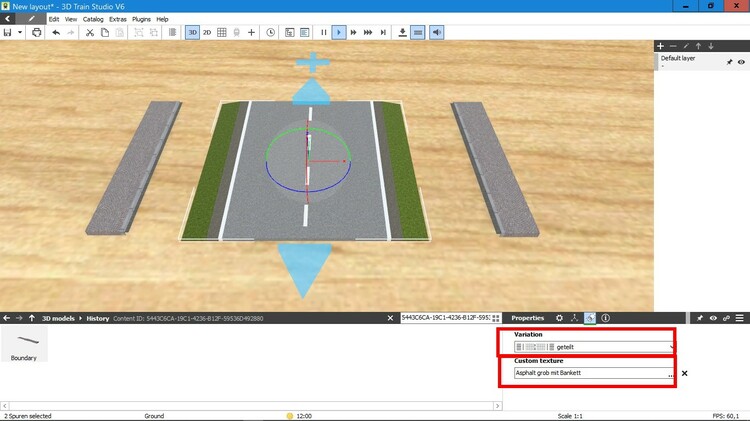Viewport: 750px width, 421px height.
Task: Open the Catalog menu
Action: [x=93, y=19]
